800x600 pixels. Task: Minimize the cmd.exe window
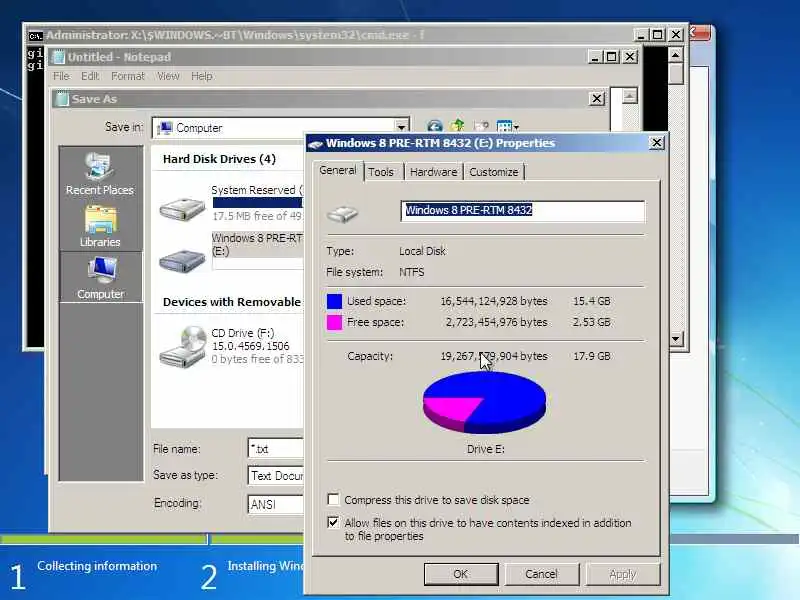pos(640,35)
